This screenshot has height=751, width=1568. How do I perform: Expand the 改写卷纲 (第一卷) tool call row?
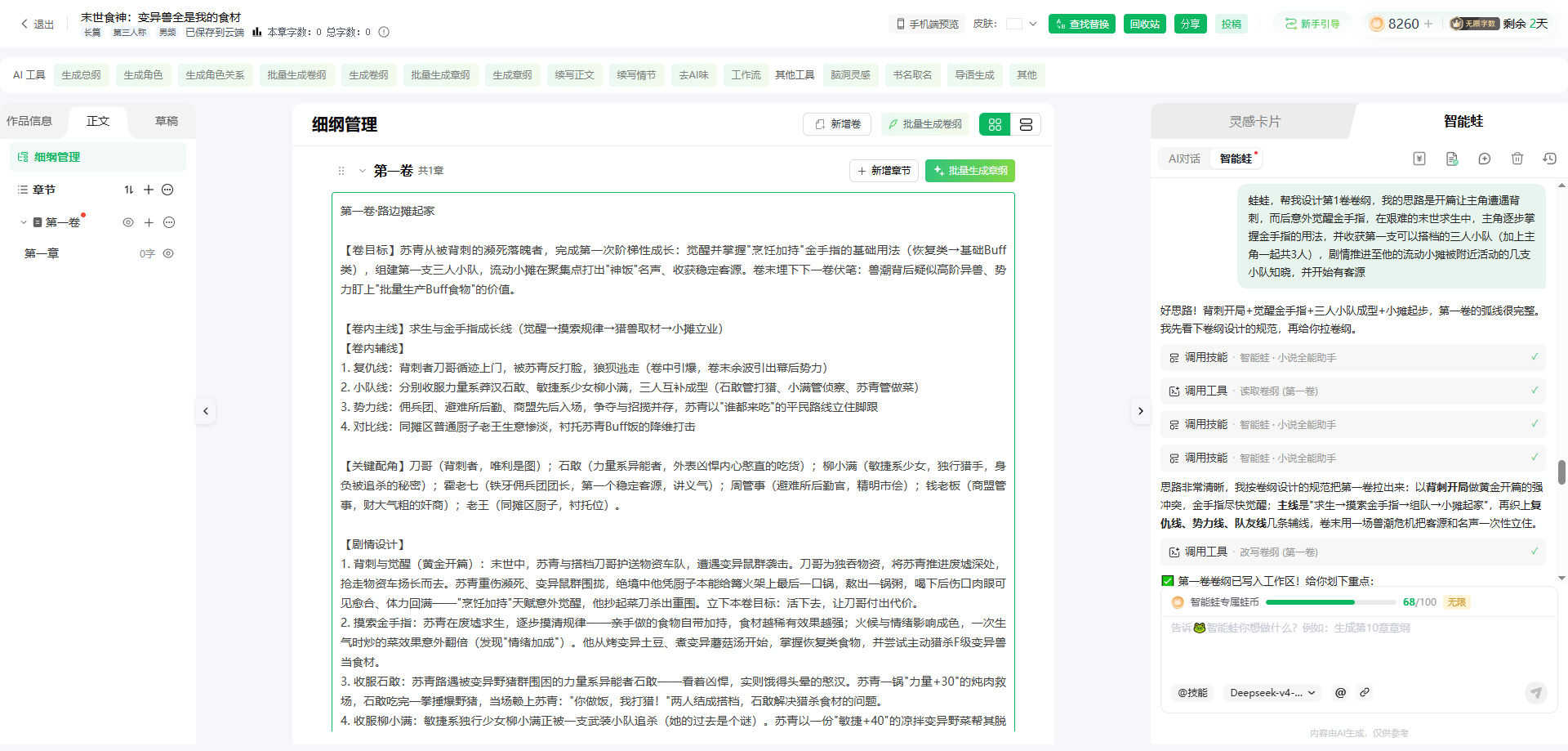(1353, 552)
